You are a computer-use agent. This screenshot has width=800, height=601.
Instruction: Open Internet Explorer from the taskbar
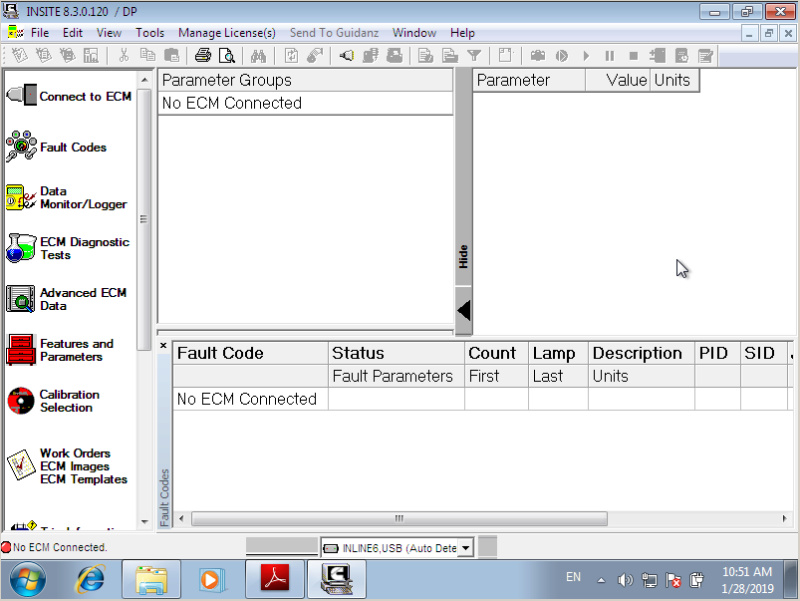pyautogui.click(x=91, y=580)
